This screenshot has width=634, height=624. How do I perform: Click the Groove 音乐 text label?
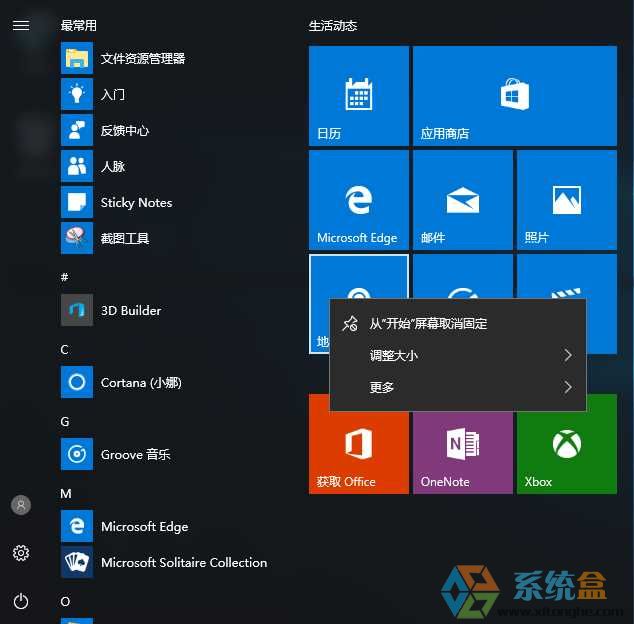click(x=135, y=454)
